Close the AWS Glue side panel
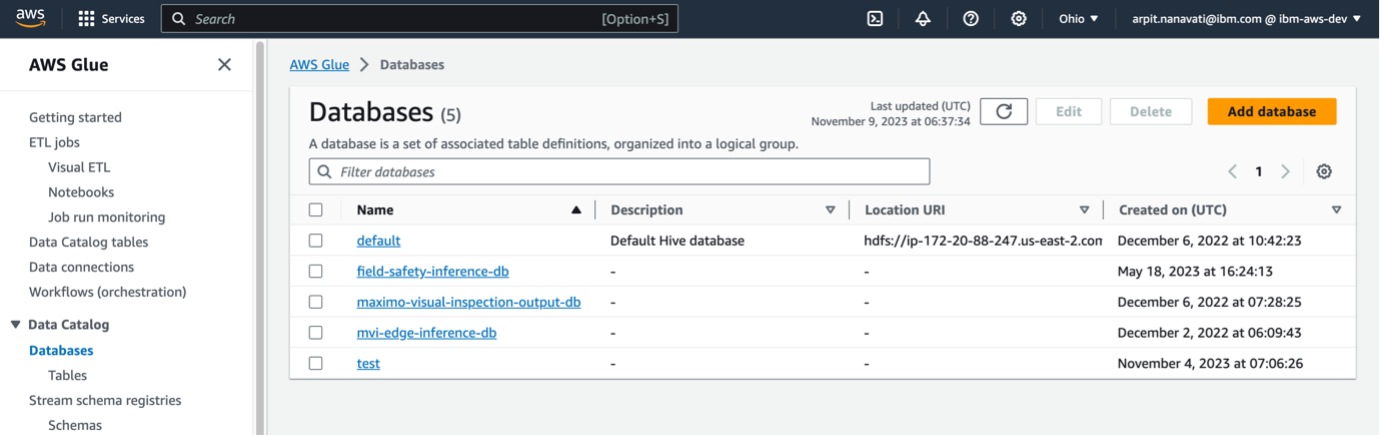 224,65
